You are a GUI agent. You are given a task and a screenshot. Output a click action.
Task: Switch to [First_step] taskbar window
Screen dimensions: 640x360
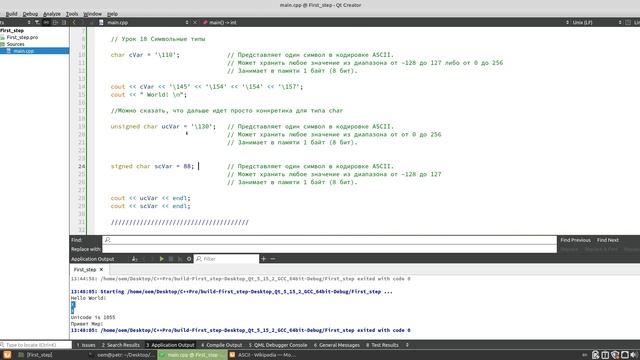pyautogui.click(x=36, y=355)
